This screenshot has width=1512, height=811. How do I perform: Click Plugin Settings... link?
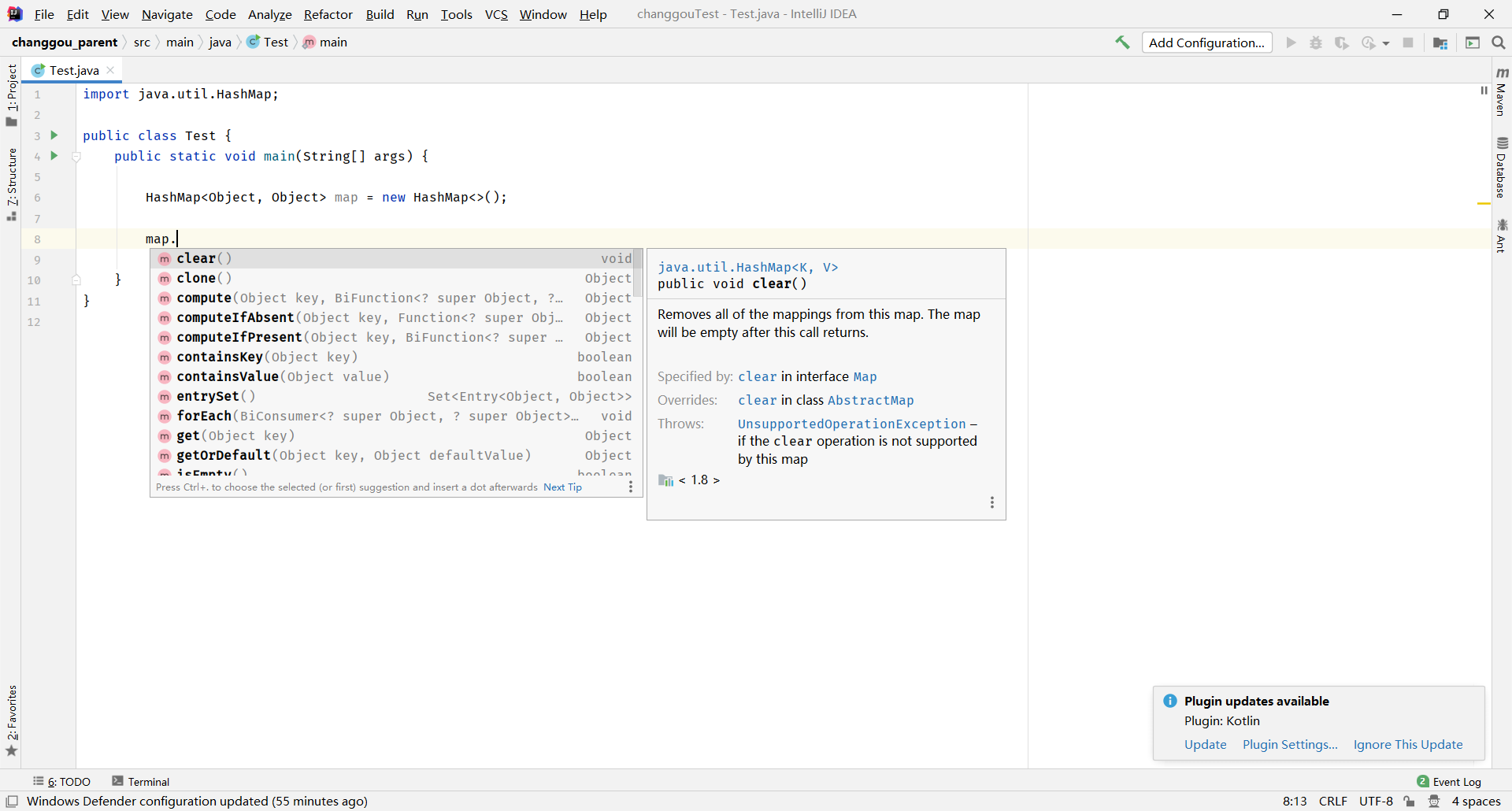click(1290, 745)
